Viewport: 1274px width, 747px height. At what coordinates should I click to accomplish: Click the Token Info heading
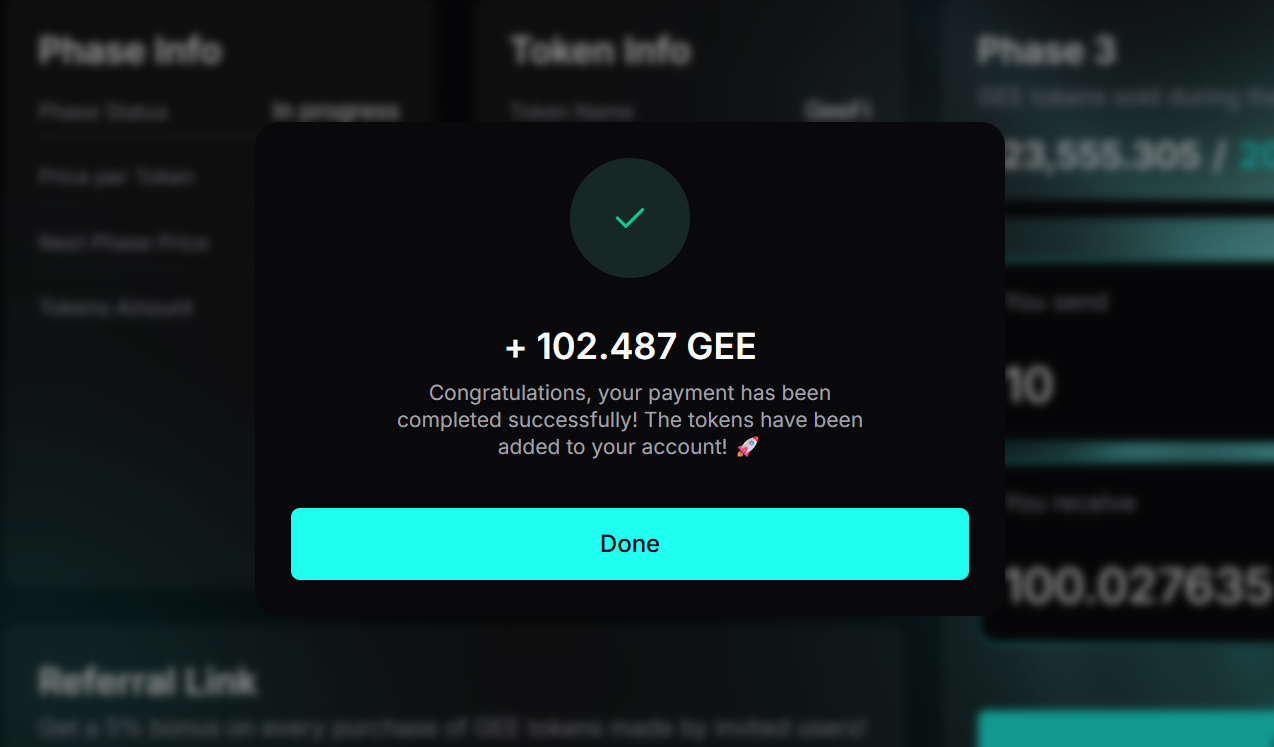coord(600,51)
